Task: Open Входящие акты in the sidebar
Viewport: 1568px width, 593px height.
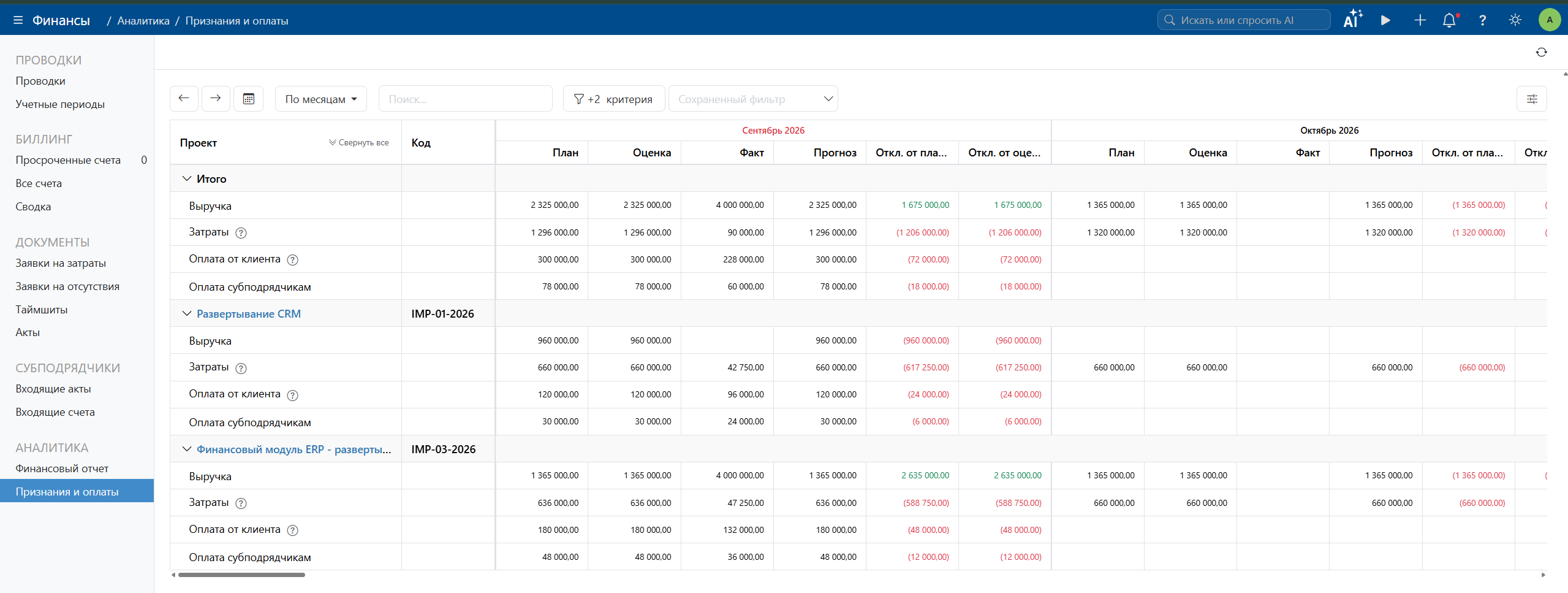Action: 53,389
